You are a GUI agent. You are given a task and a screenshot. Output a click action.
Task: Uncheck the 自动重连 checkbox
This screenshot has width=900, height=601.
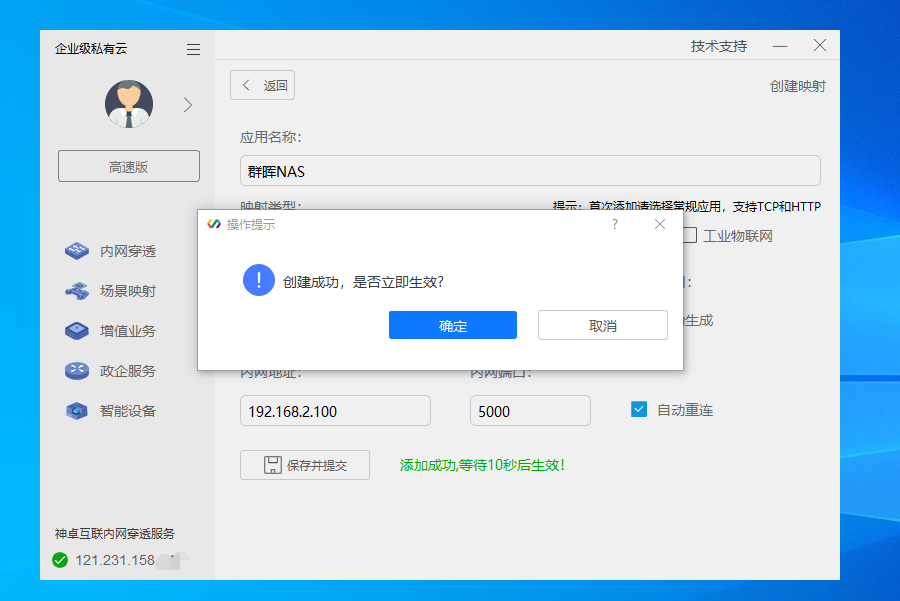638,408
